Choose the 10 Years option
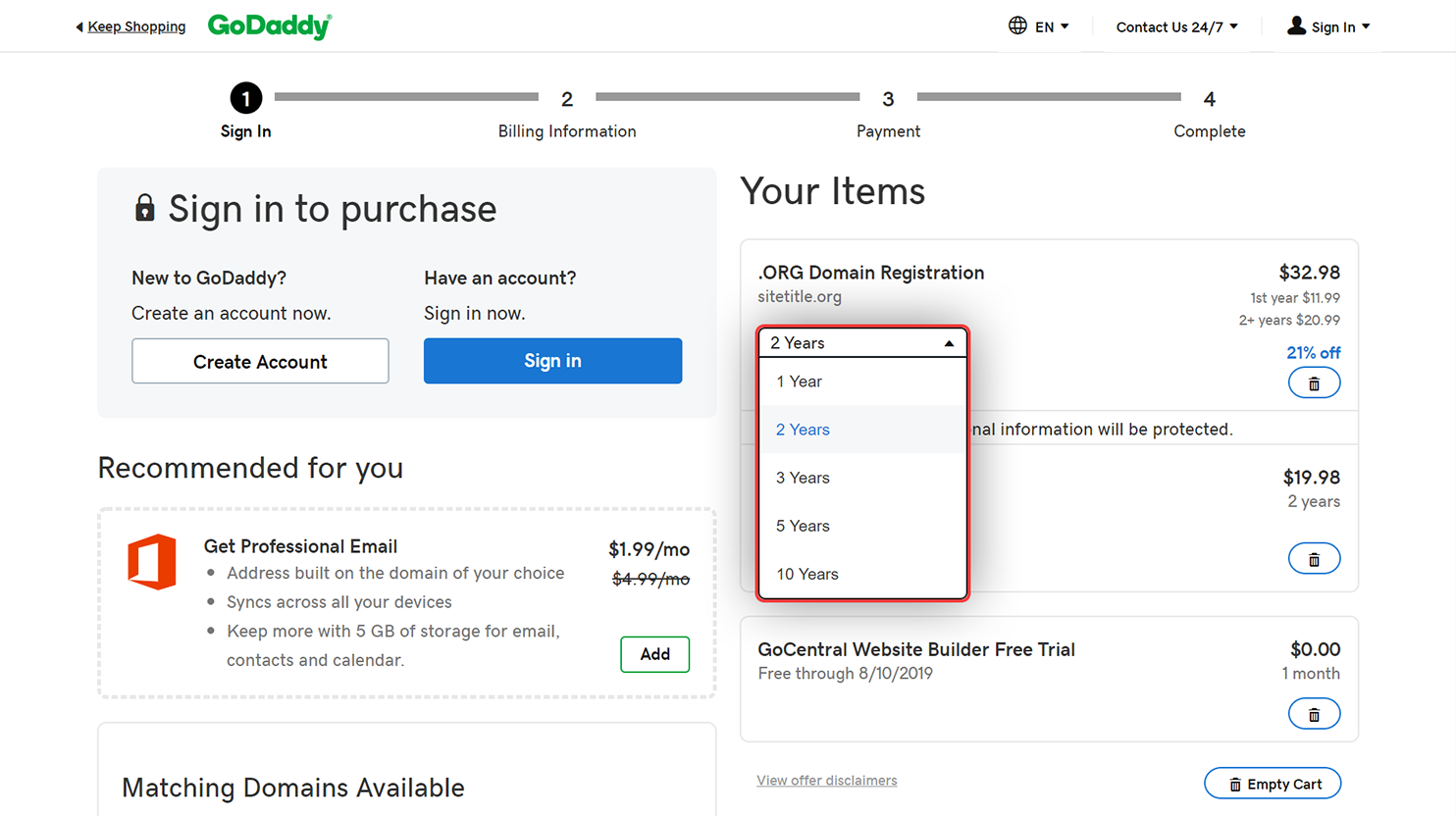The height and width of the screenshot is (816, 1456). click(x=862, y=574)
